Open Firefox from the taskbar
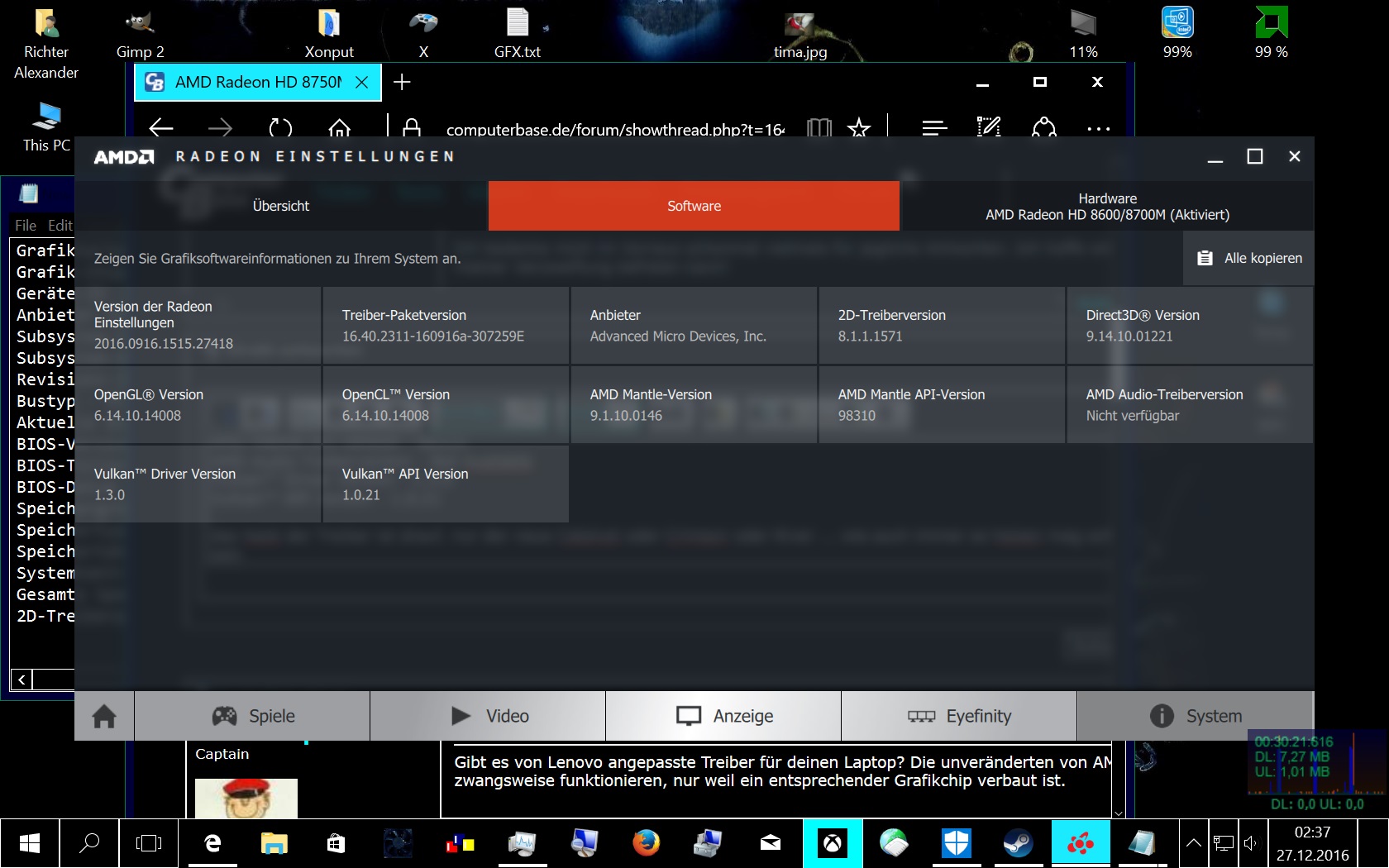The height and width of the screenshot is (868, 1389). 647,843
